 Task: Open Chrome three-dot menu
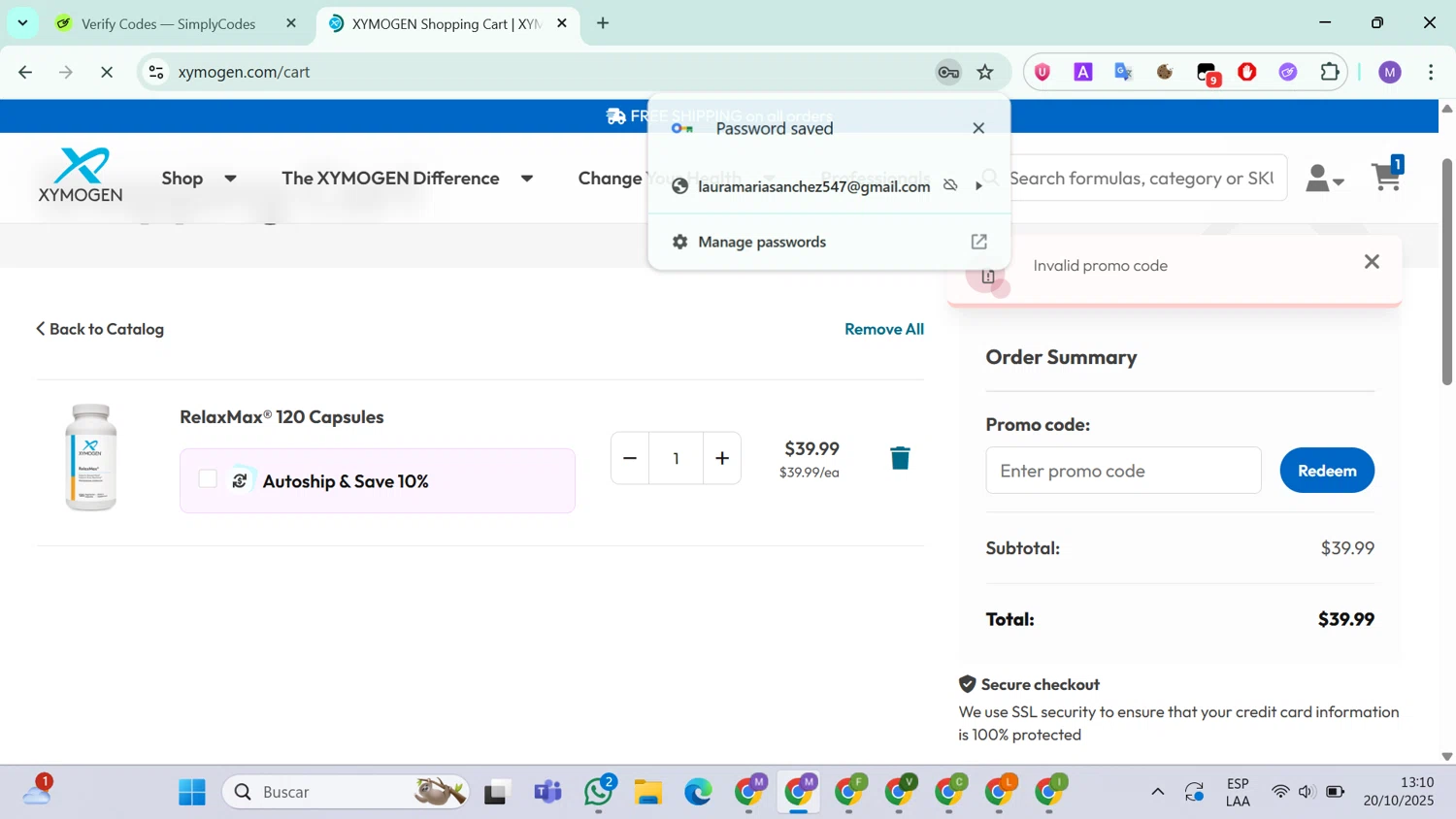[x=1431, y=72]
